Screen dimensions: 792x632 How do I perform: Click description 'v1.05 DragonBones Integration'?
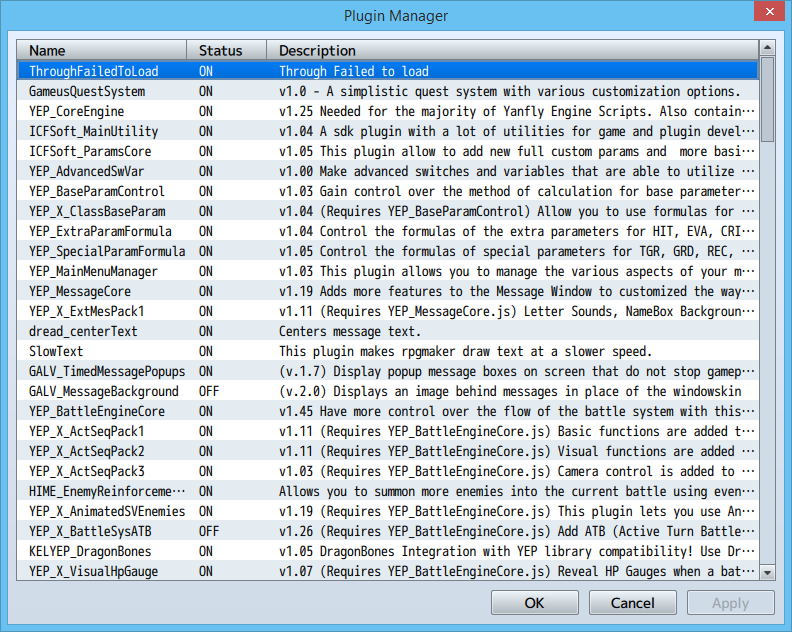pyautogui.click(x=517, y=551)
